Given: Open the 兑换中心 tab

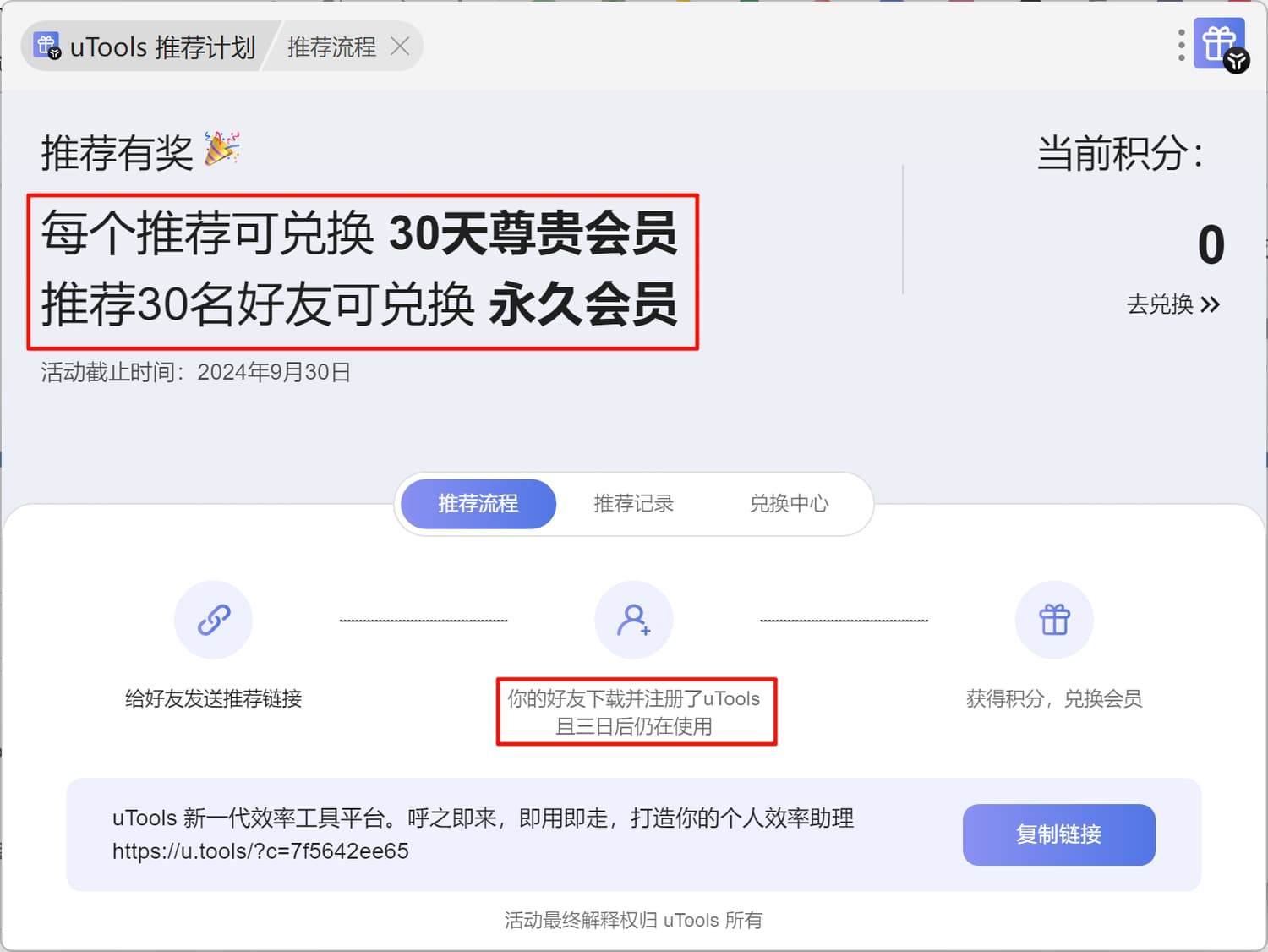Looking at the screenshot, I should pos(789,504).
